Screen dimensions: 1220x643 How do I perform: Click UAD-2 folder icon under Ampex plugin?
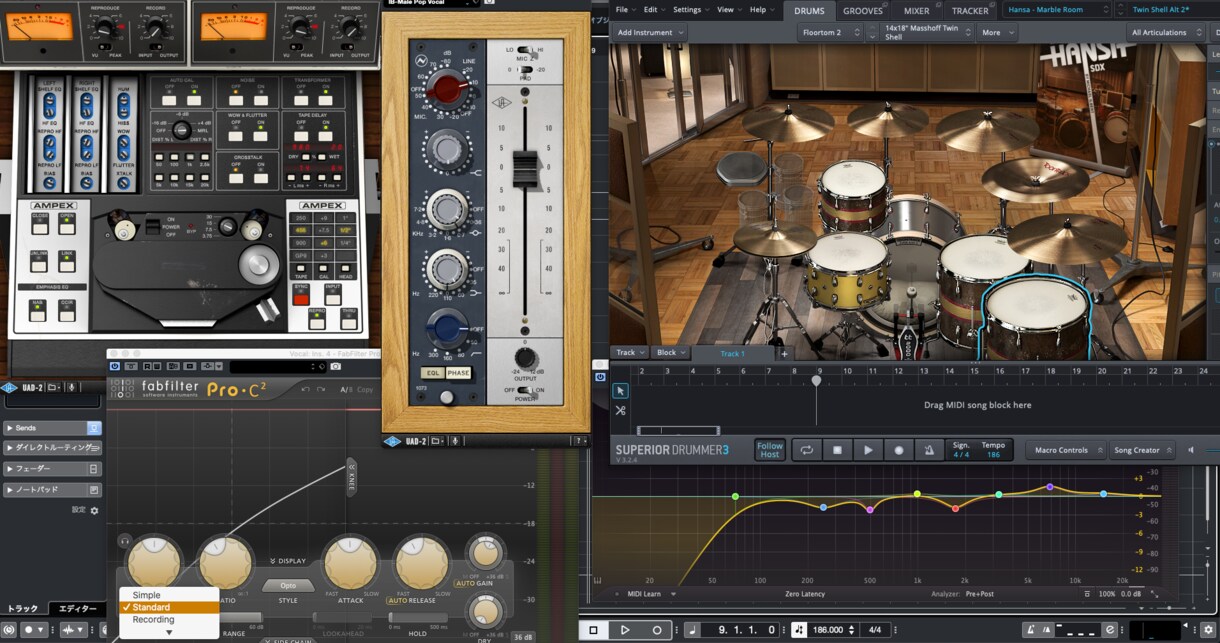click(54, 387)
